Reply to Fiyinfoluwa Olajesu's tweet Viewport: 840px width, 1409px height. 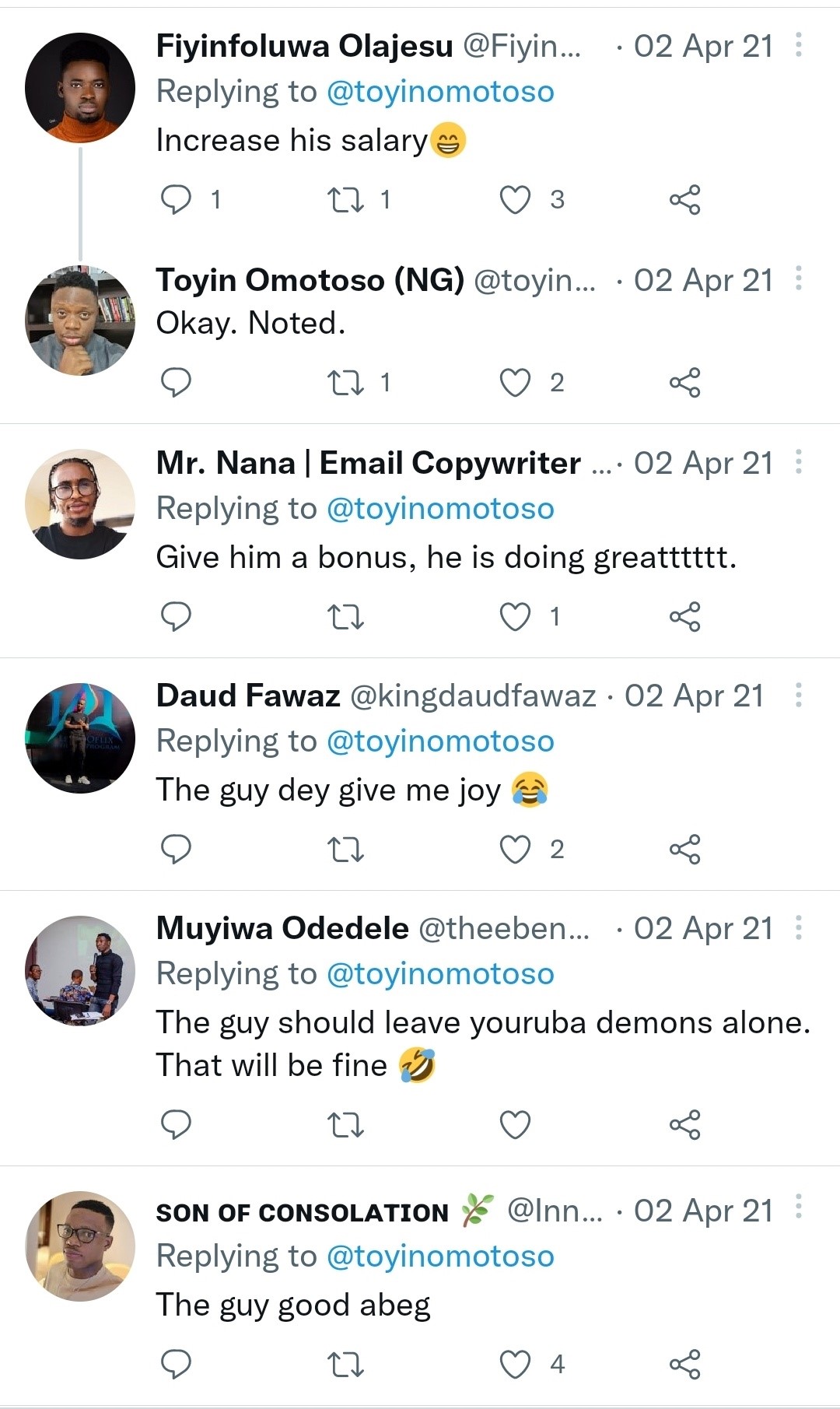[176, 199]
